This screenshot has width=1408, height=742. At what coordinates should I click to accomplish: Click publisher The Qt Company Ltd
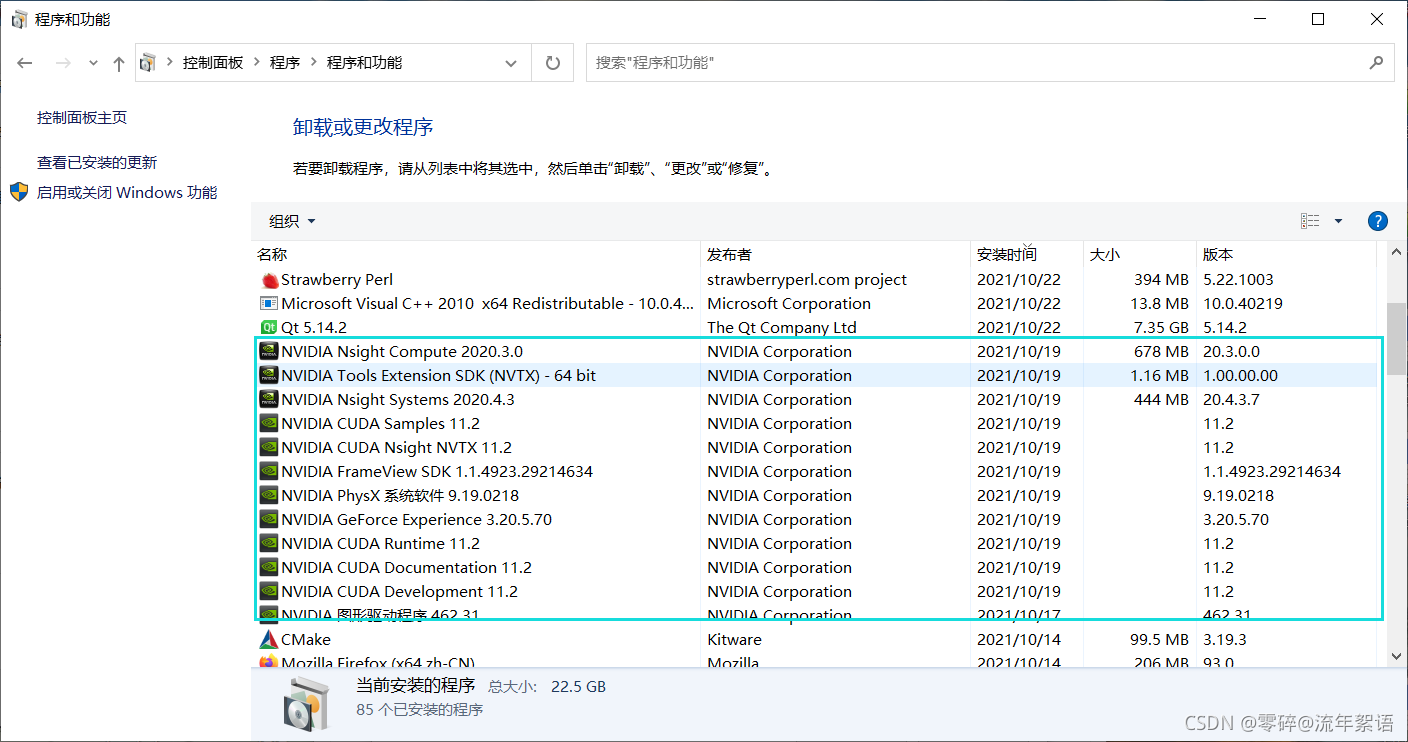pyautogui.click(x=782, y=328)
